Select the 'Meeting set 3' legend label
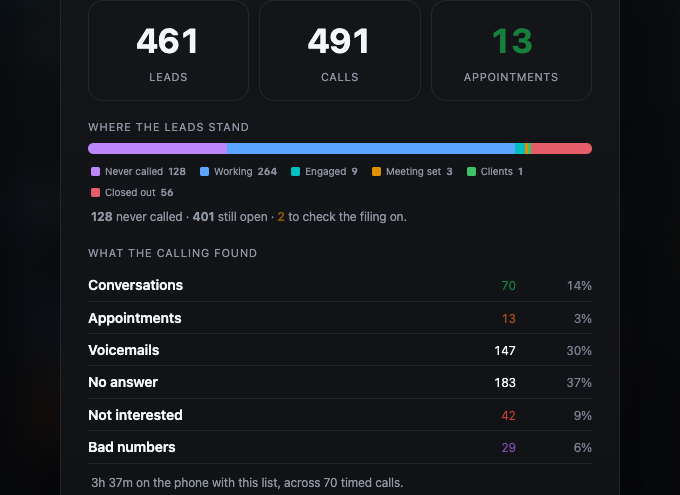Screen dimensions: 680x495 [x=419, y=171]
